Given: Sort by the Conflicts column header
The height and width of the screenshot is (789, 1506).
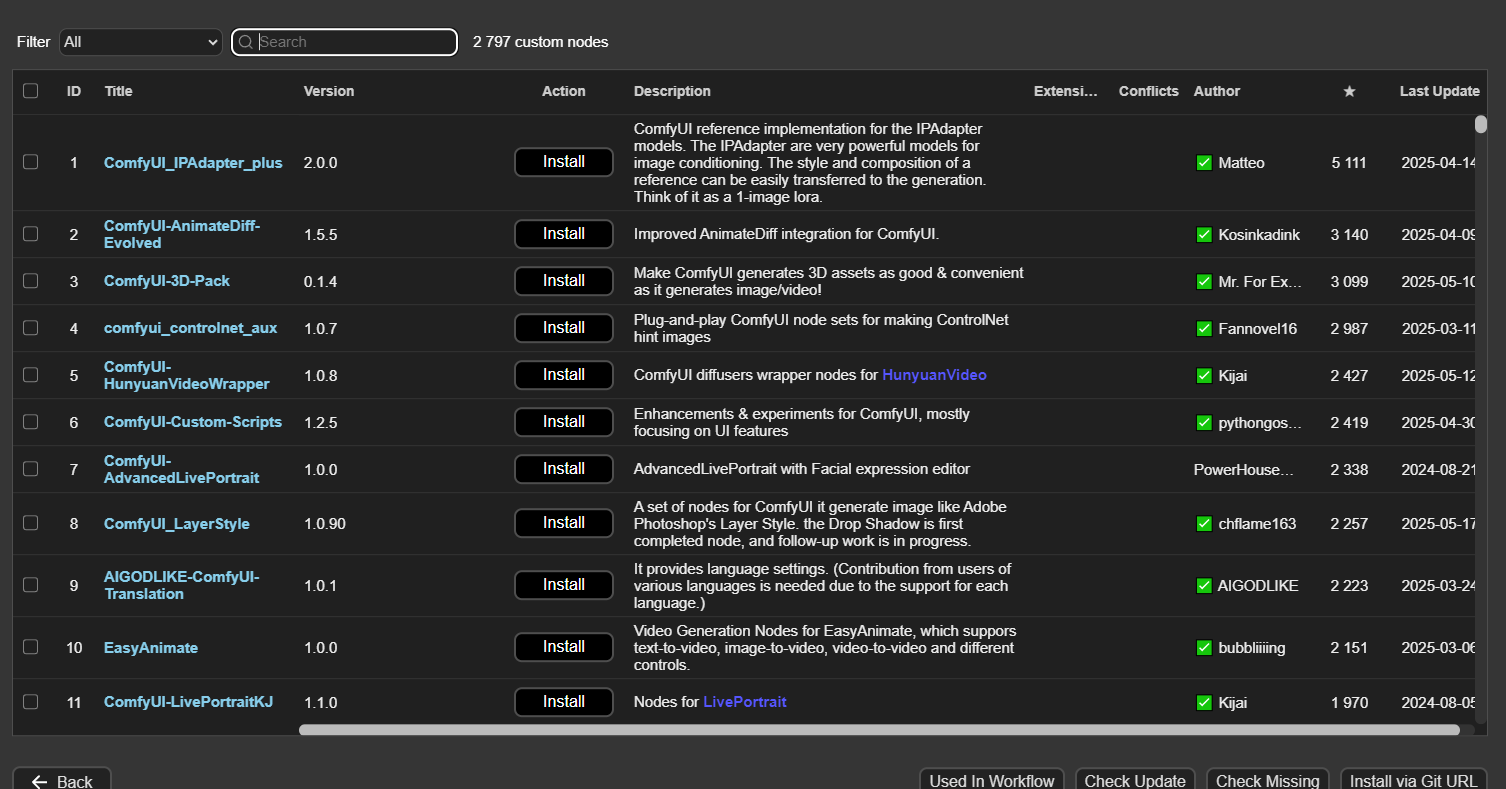Looking at the screenshot, I should point(1149,91).
